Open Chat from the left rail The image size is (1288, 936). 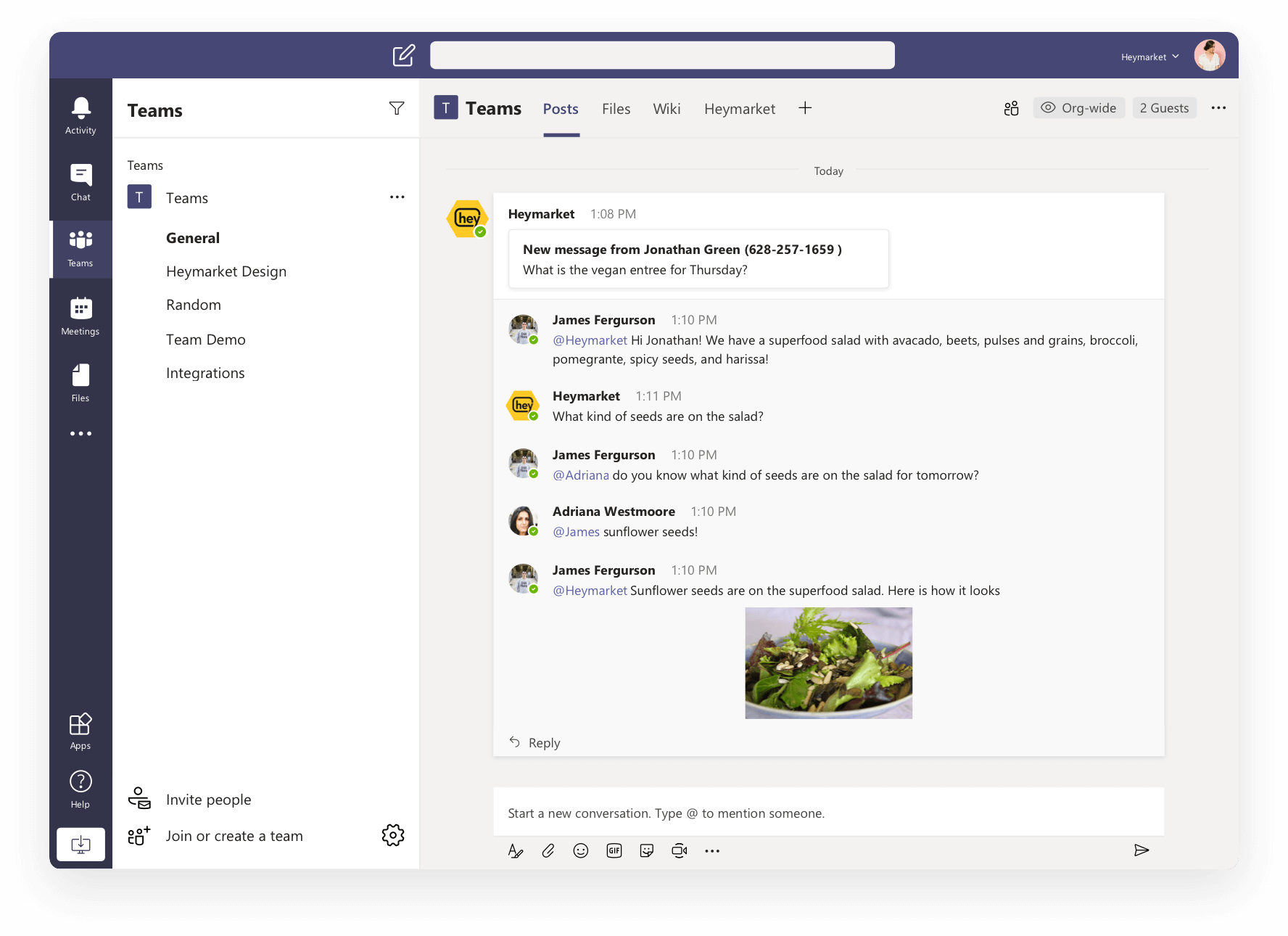(80, 182)
